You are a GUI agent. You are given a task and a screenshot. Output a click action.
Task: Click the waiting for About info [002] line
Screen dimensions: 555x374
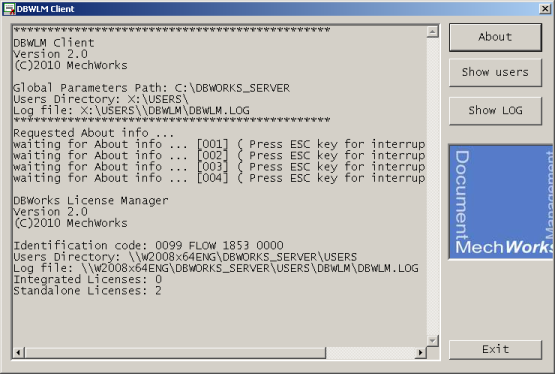tap(219, 156)
